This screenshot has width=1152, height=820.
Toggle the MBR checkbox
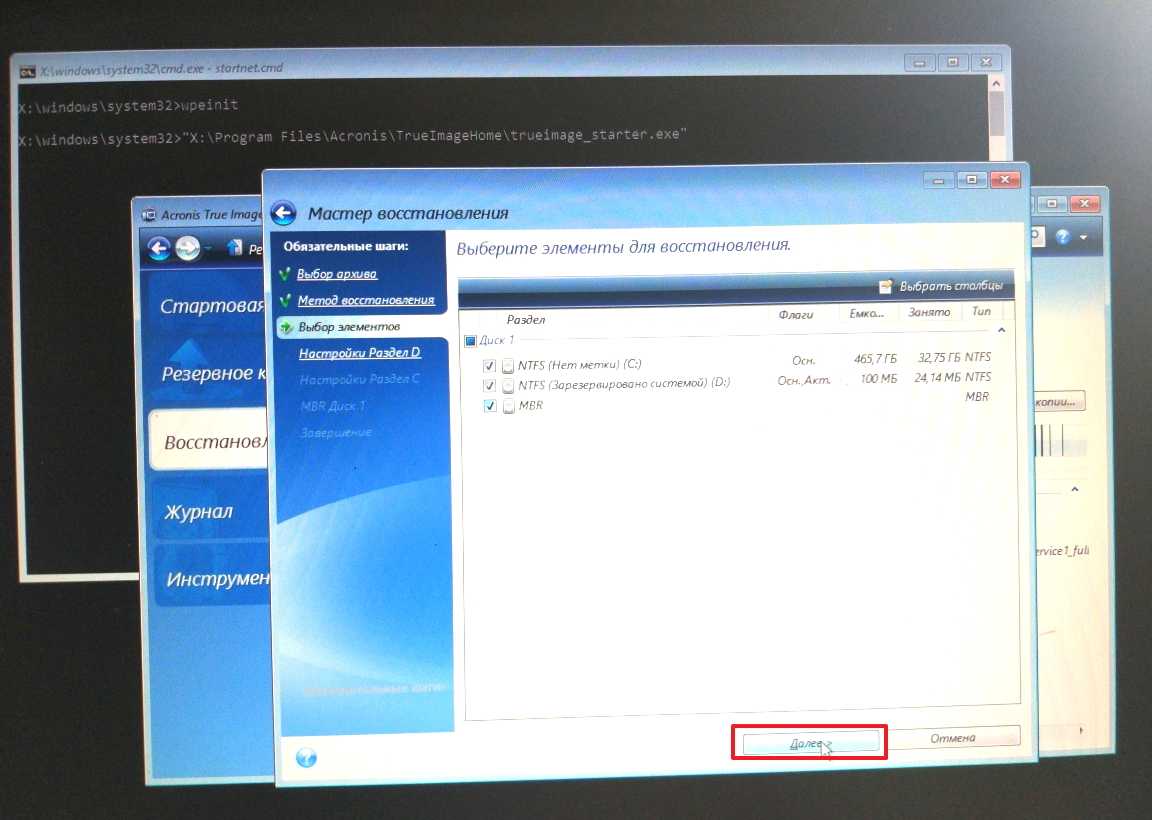tap(490, 406)
